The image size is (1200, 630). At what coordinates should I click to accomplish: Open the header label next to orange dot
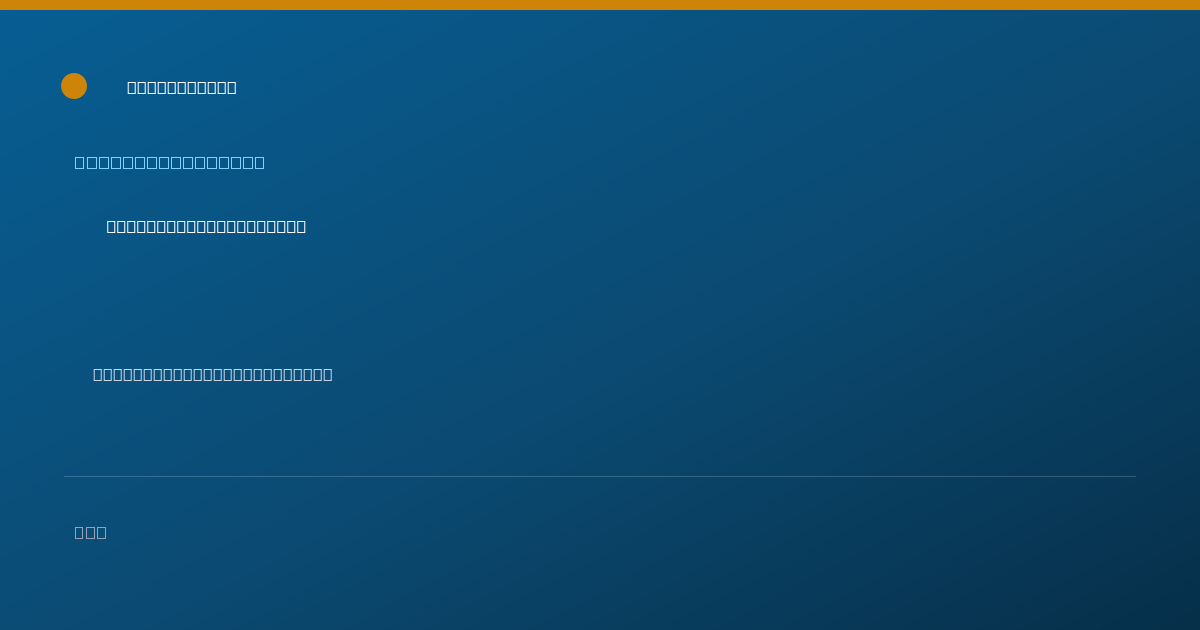tap(182, 87)
